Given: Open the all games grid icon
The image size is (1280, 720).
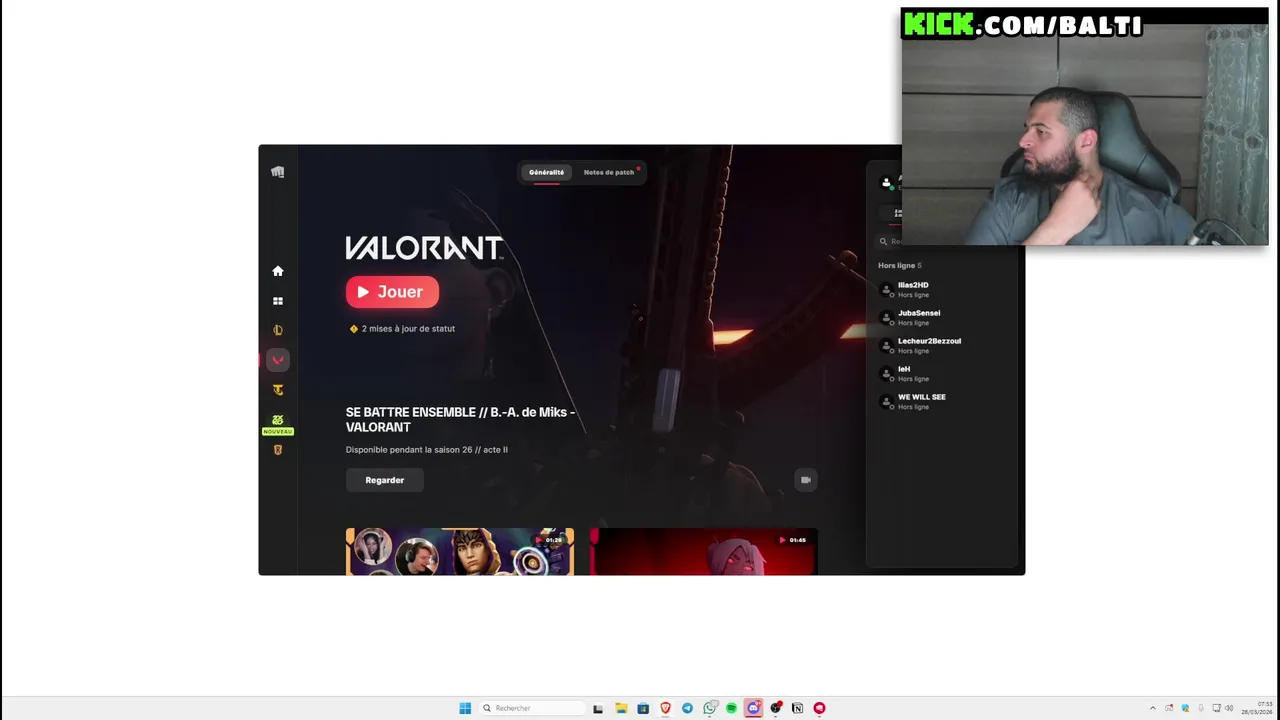Looking at the screenshot, I should (278, 301).
